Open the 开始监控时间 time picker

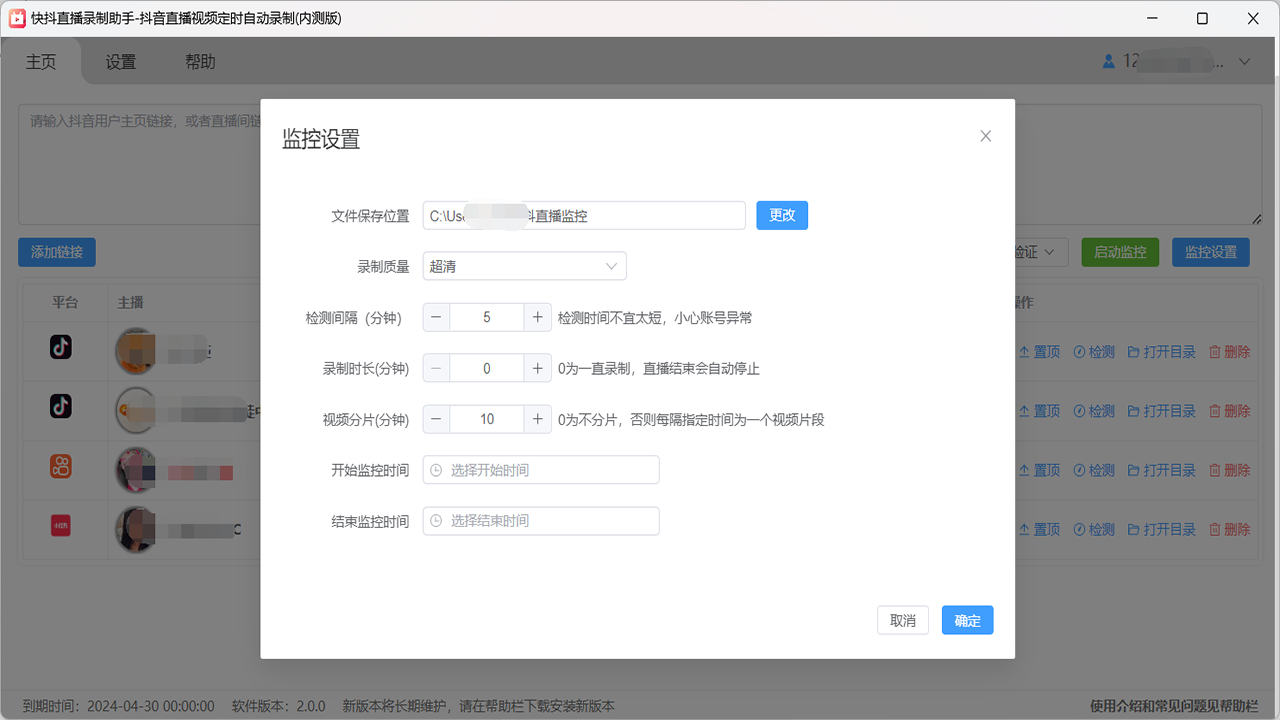point(541,470)
